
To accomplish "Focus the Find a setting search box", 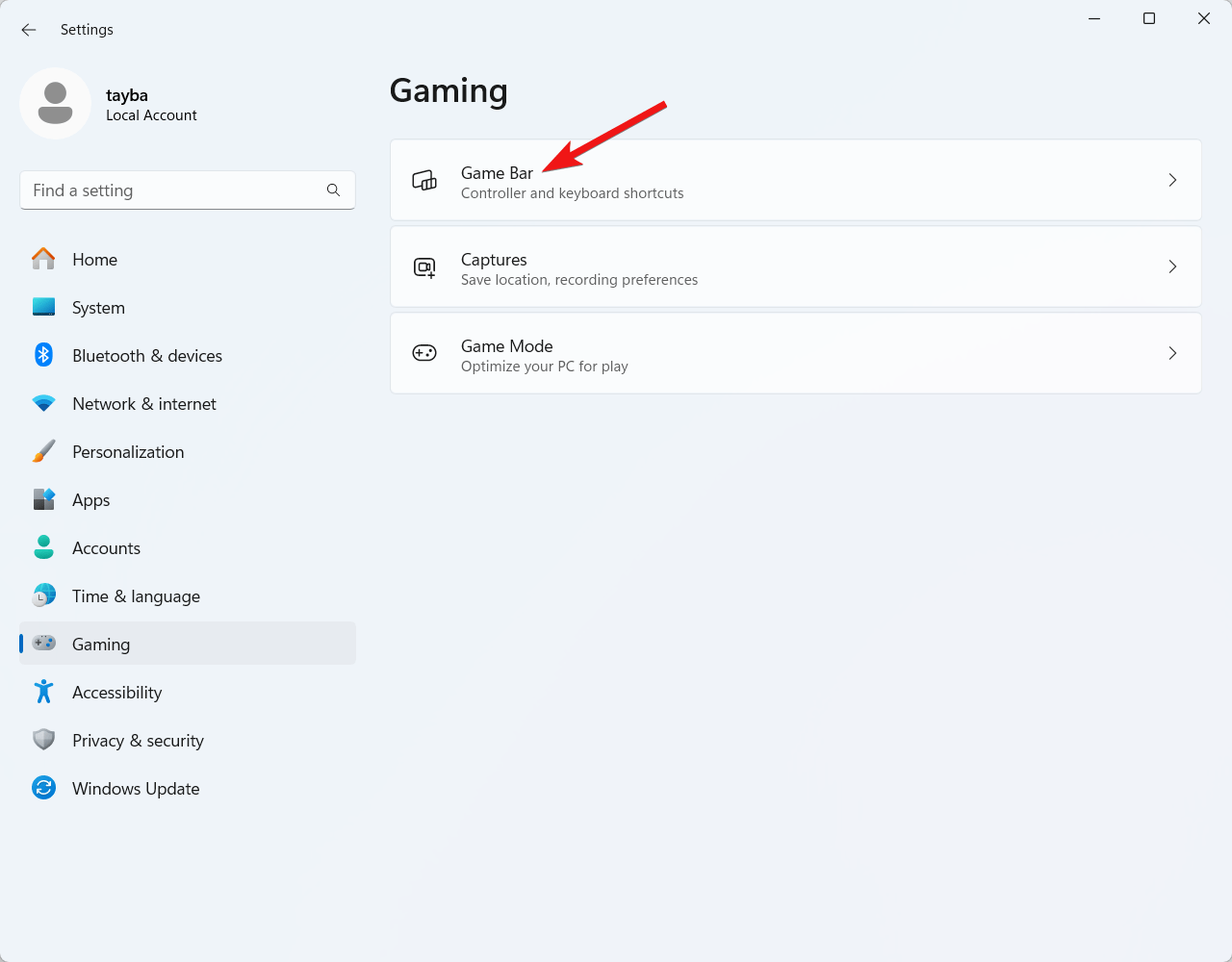I will 173,190.
